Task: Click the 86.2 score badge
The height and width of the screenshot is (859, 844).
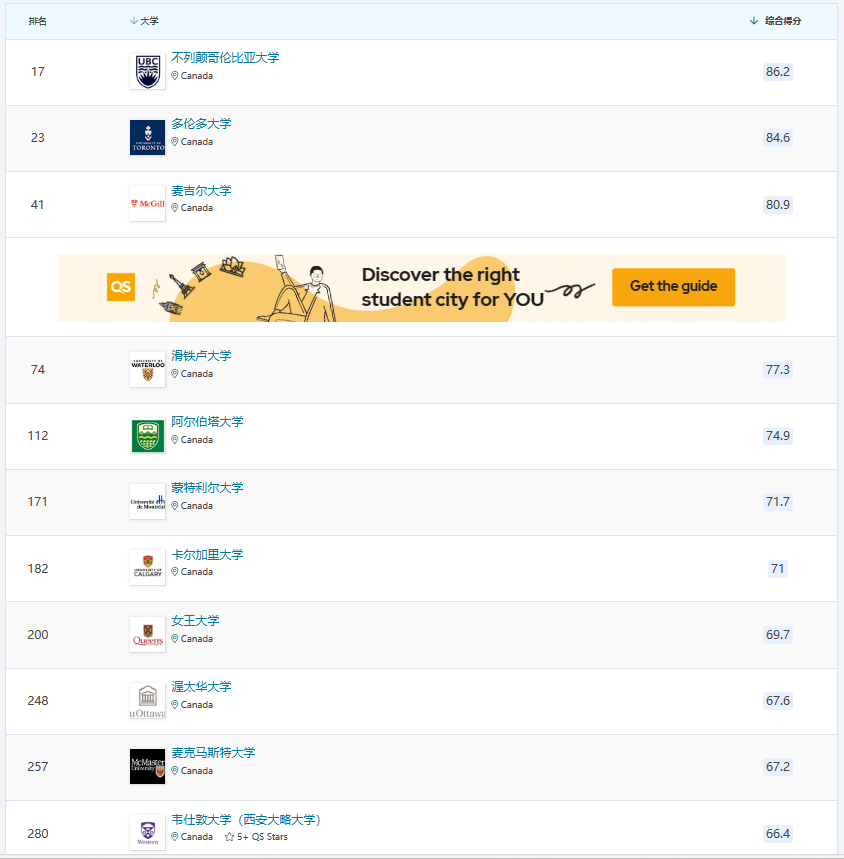Action: (778, 72)
